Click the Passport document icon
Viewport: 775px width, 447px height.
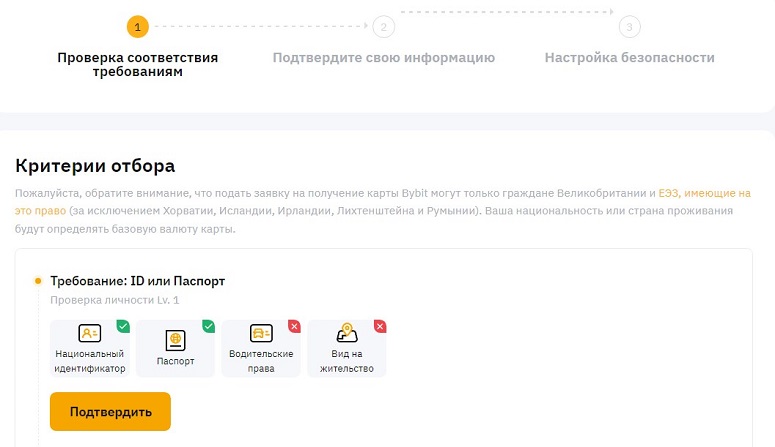click(x=175, y=341)
